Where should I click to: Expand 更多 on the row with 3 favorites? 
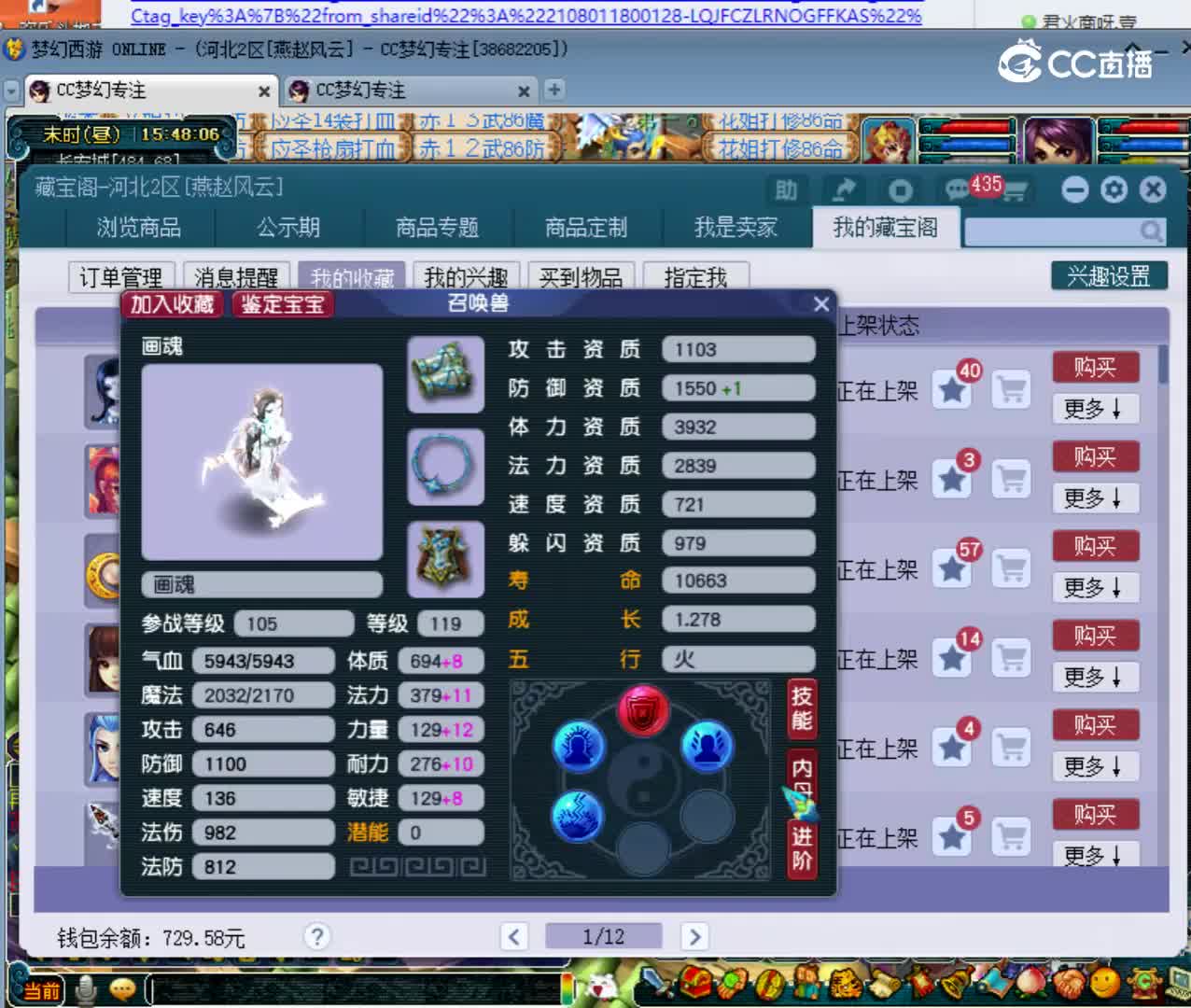pos(1096,498)
